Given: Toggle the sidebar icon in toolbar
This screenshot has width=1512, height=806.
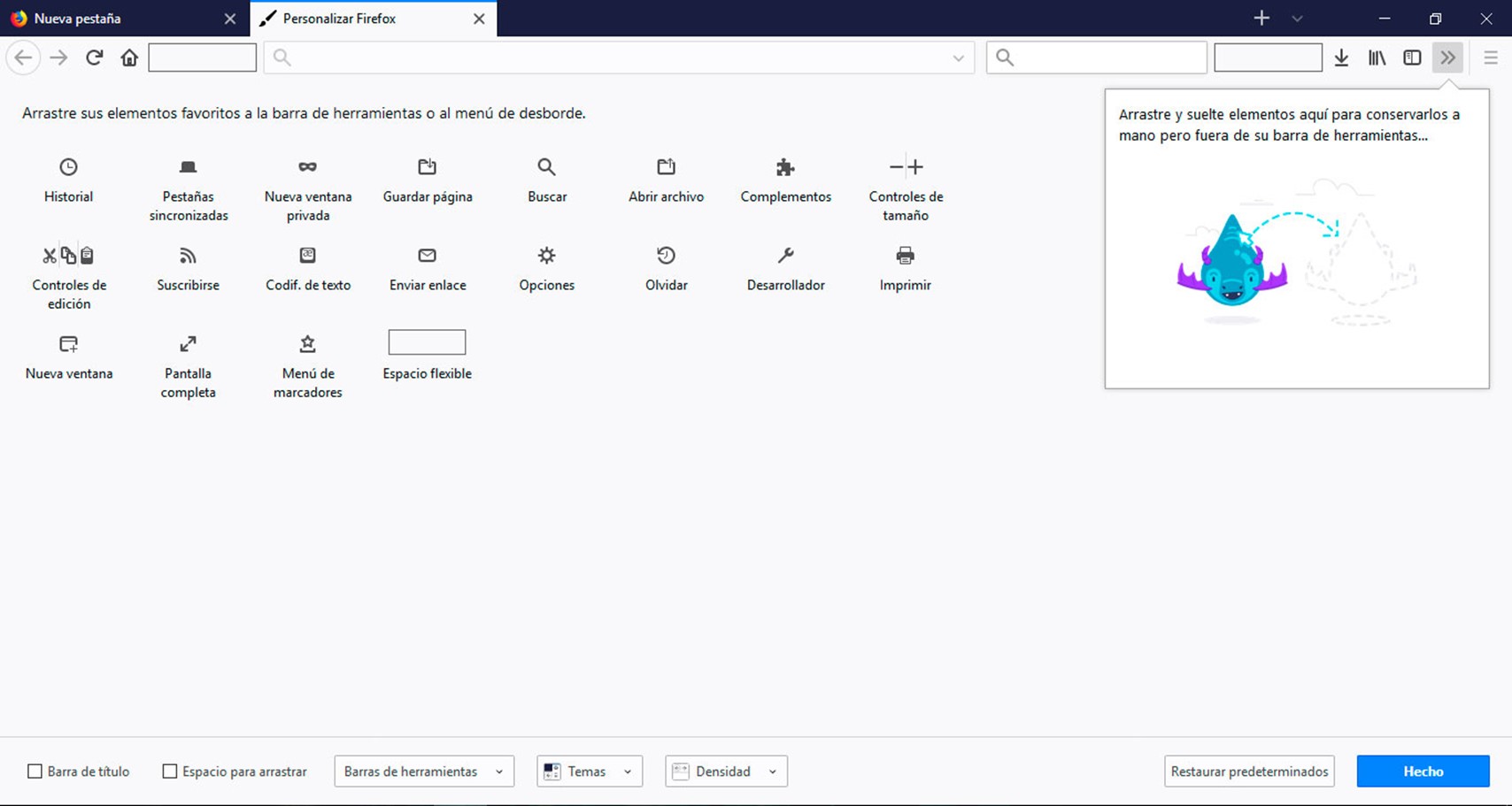Looking at the screenshot, I should tap(1412, 58).
